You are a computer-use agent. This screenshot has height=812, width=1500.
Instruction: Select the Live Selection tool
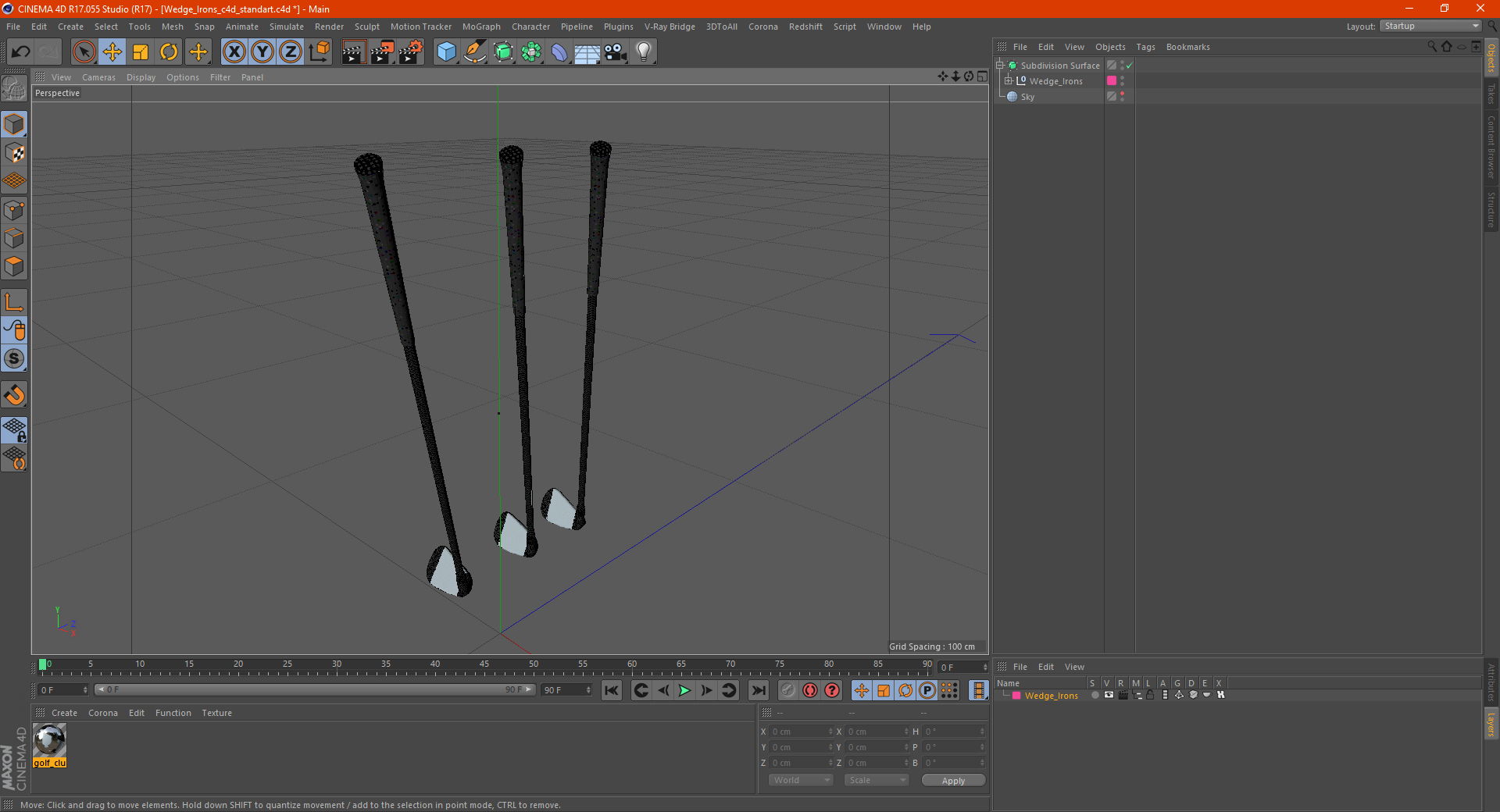(x=84, y=52)
